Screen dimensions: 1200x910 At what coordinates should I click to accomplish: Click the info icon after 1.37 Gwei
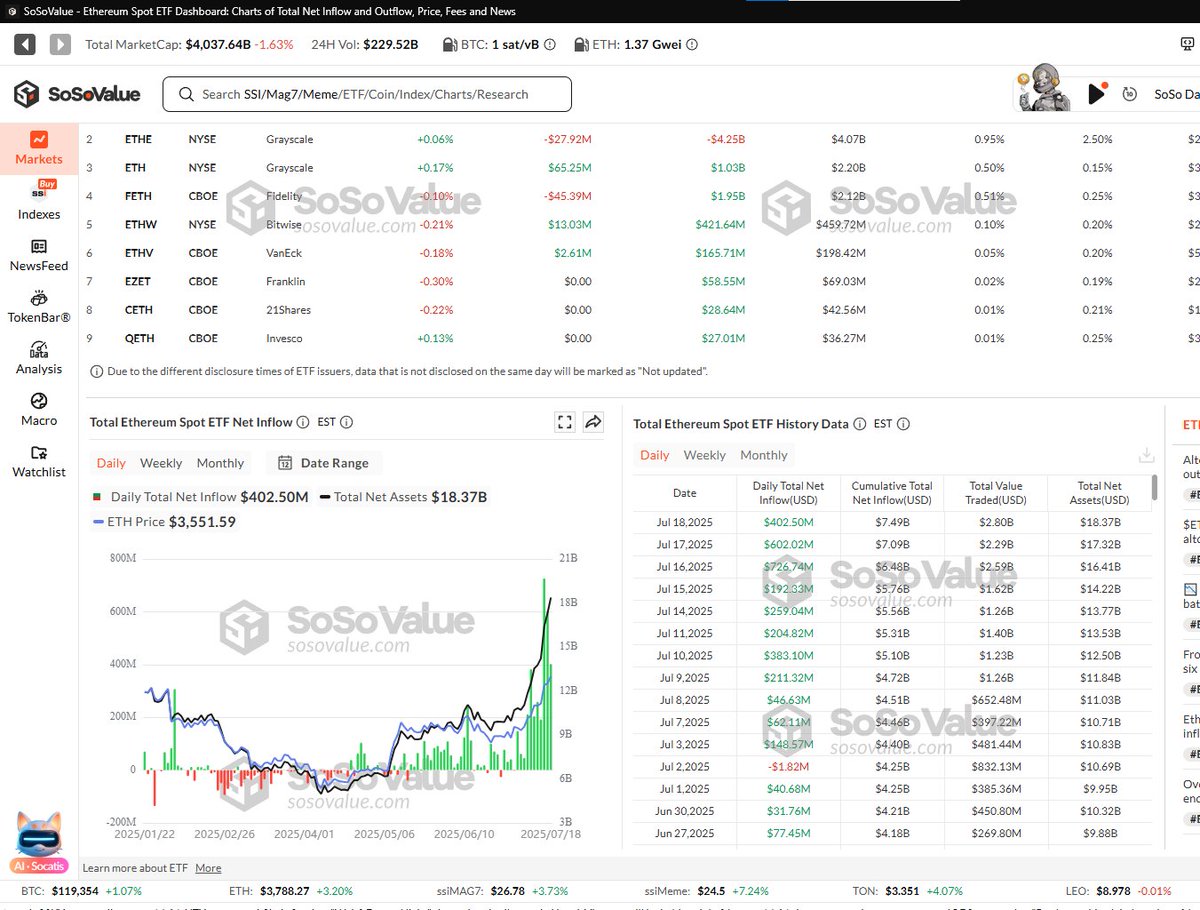[692, 45]
